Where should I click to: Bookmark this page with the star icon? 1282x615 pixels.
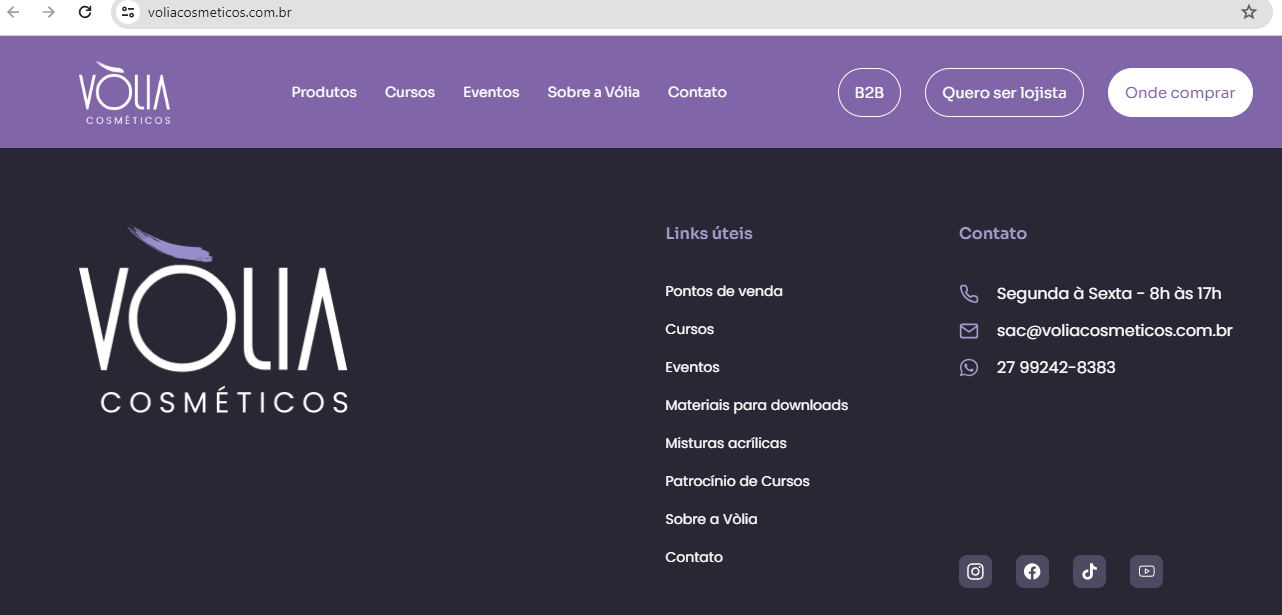tap(1249, 12)
